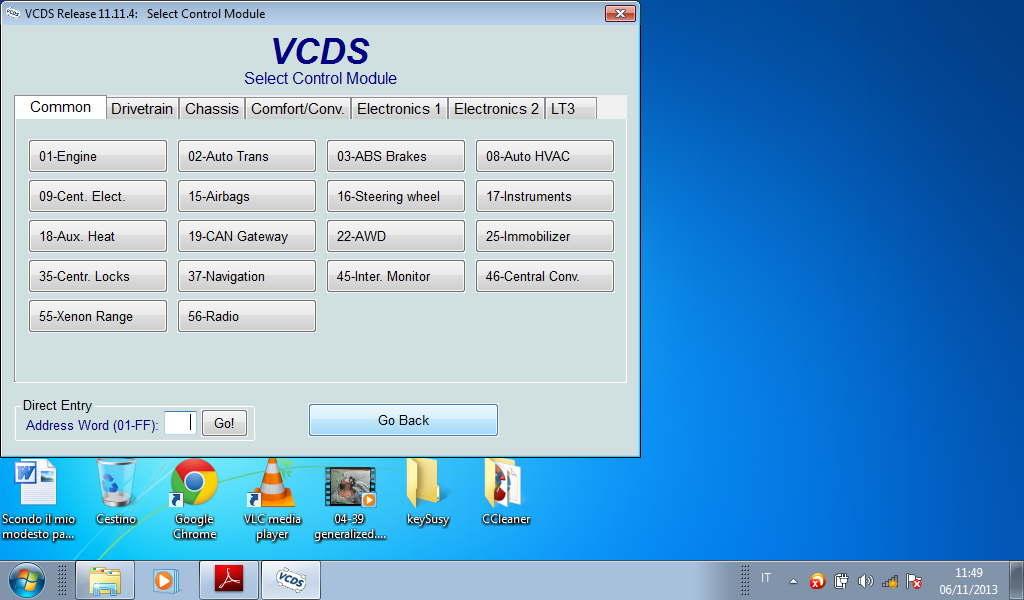This screenshot has width=1024, height=600.
Task: Switch to the Common tab
Action: point(60,107)
